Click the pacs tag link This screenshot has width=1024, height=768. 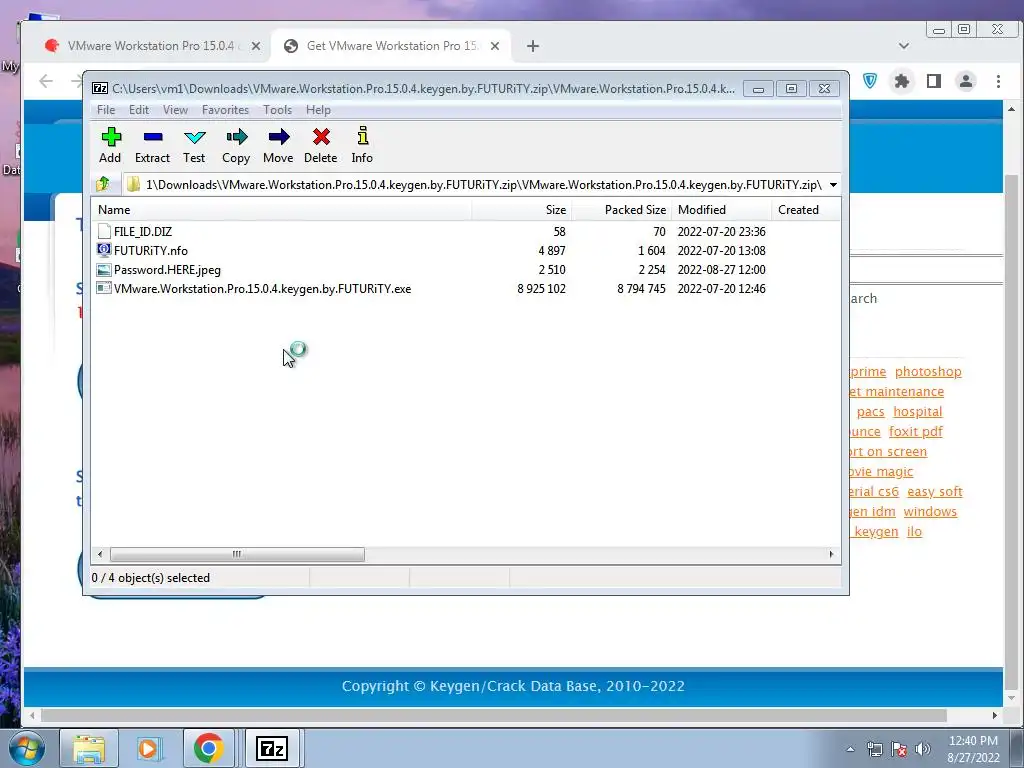[870, 411]
